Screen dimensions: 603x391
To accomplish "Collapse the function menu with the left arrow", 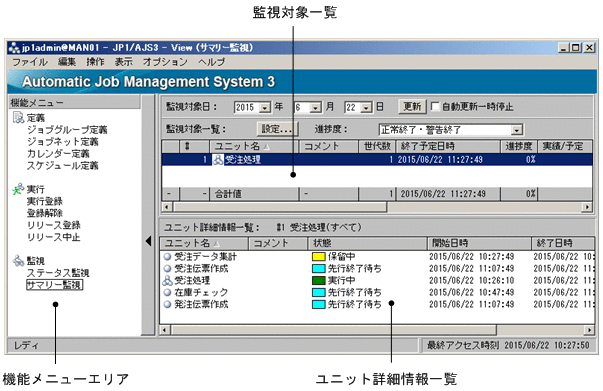I will (x=148, y=241).
